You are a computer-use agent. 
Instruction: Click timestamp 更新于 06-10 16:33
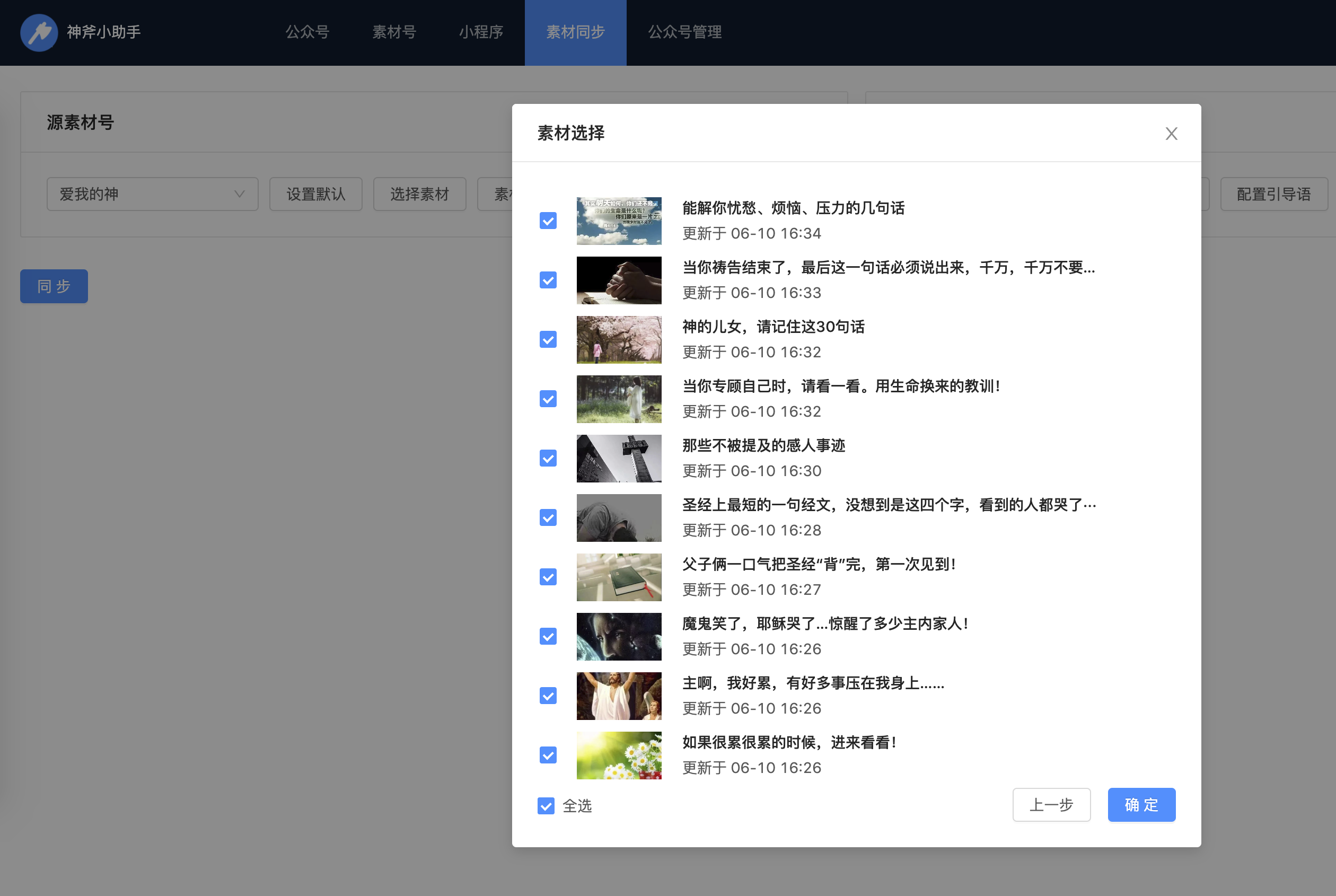coord(752,293)
